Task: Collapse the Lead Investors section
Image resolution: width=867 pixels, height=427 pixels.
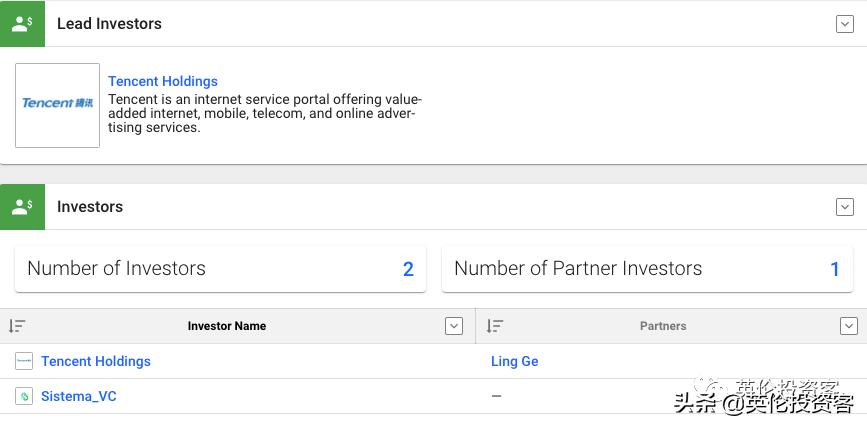Action: point(845,24)
